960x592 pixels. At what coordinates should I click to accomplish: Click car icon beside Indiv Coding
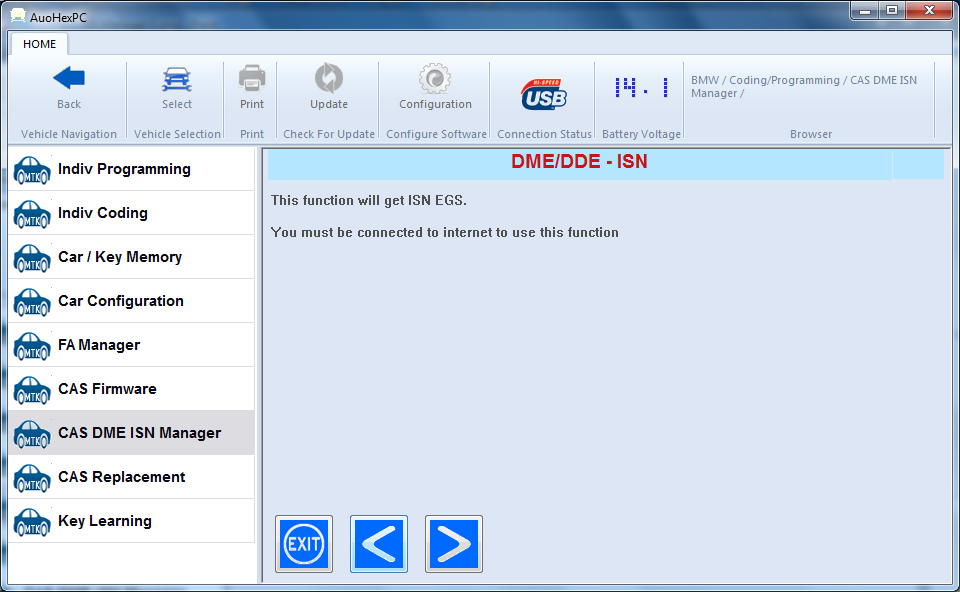point(32,214)
